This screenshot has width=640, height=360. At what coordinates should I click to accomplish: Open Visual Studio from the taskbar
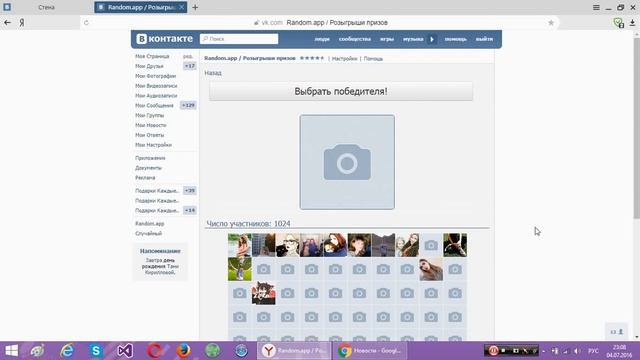click(x=125, y=351)
